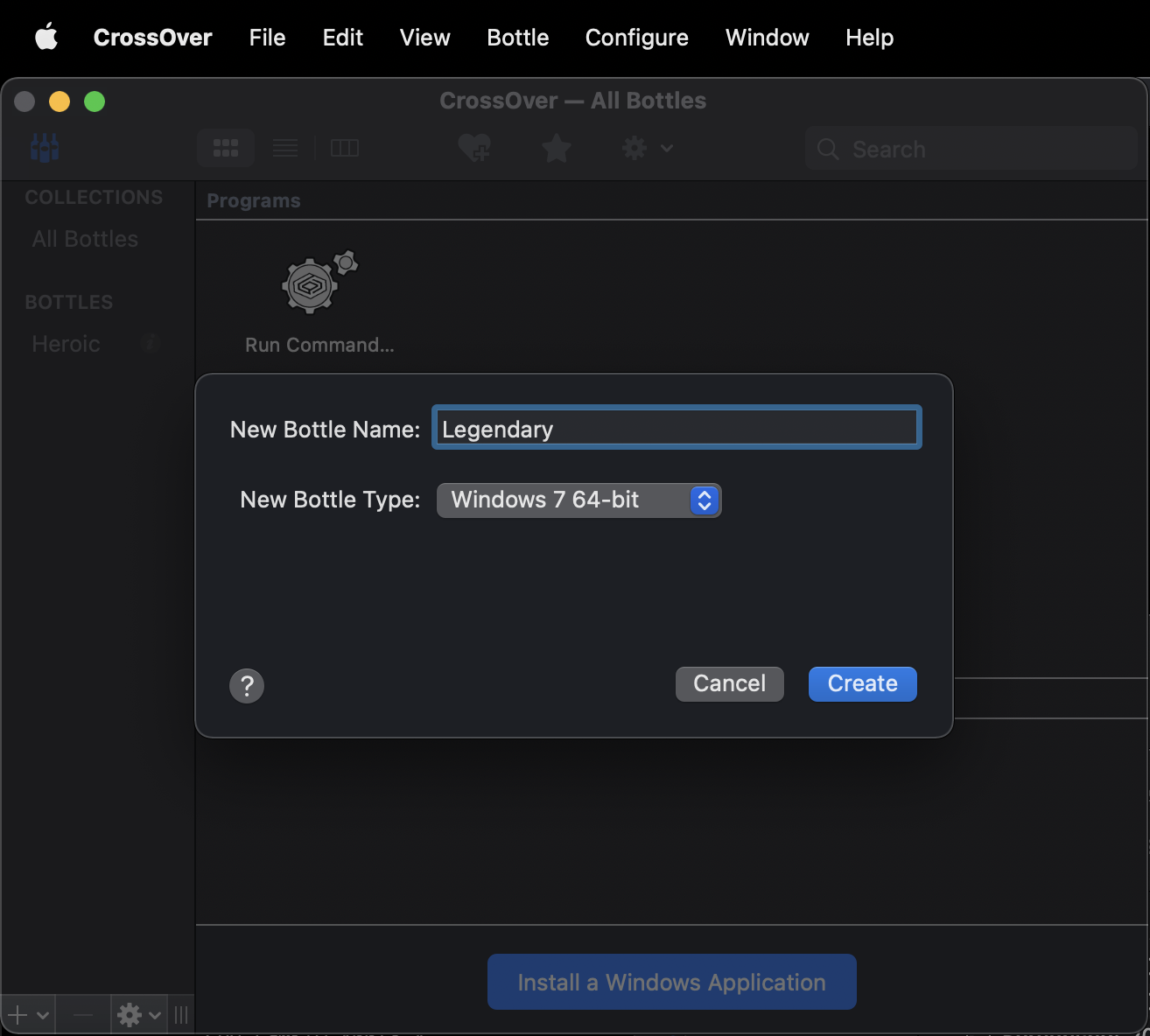Click the Heroic bottle status badge
This screenshot has width=1150, height=1036.
click(151, 343)
